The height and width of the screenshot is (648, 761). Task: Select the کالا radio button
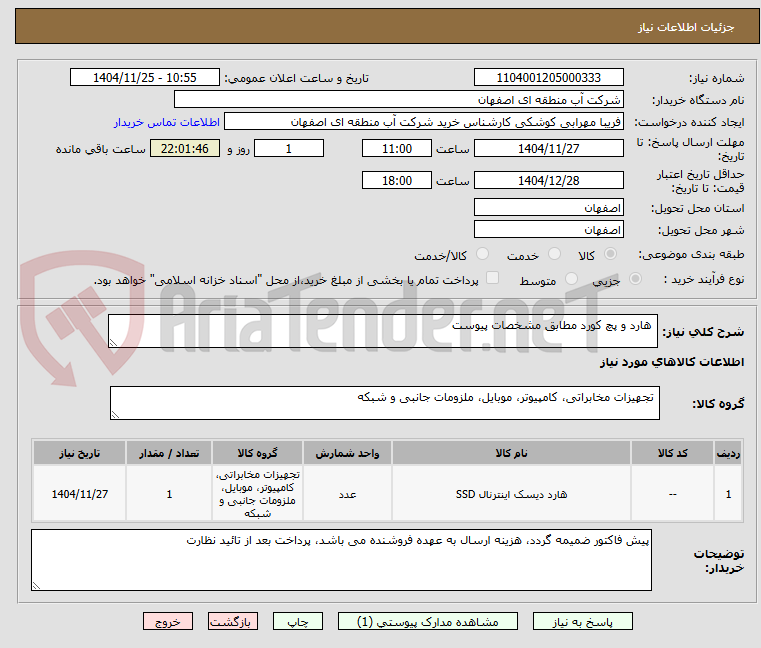click(611, 254)
